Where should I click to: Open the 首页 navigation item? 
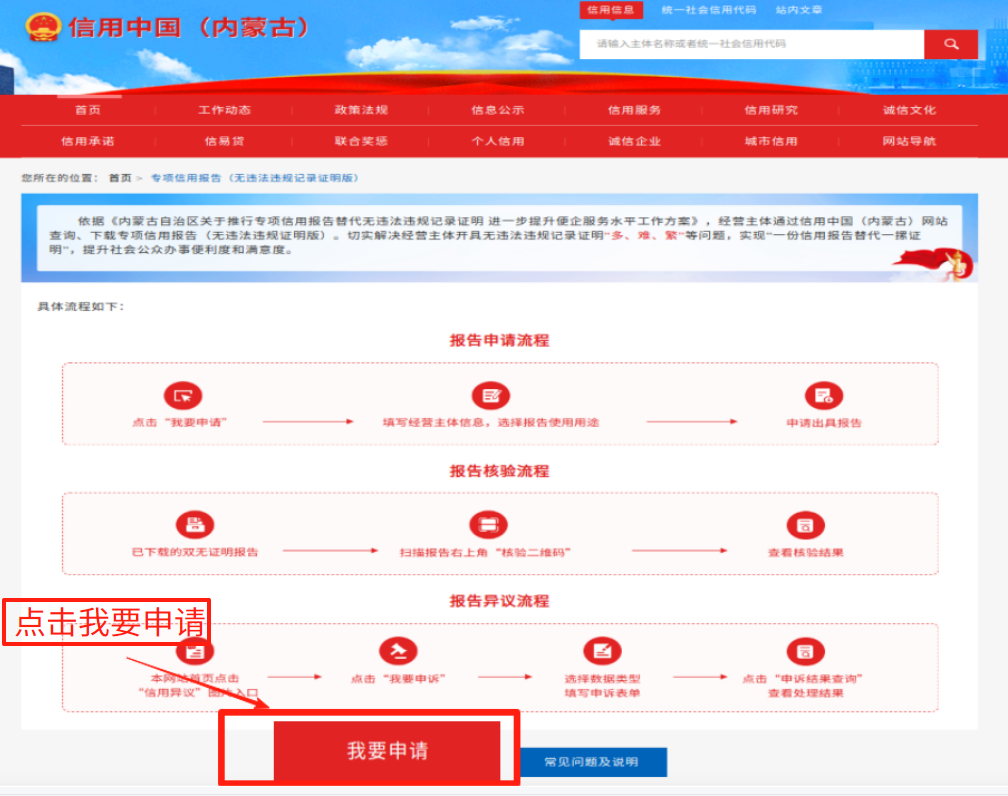tap(88, 110)
